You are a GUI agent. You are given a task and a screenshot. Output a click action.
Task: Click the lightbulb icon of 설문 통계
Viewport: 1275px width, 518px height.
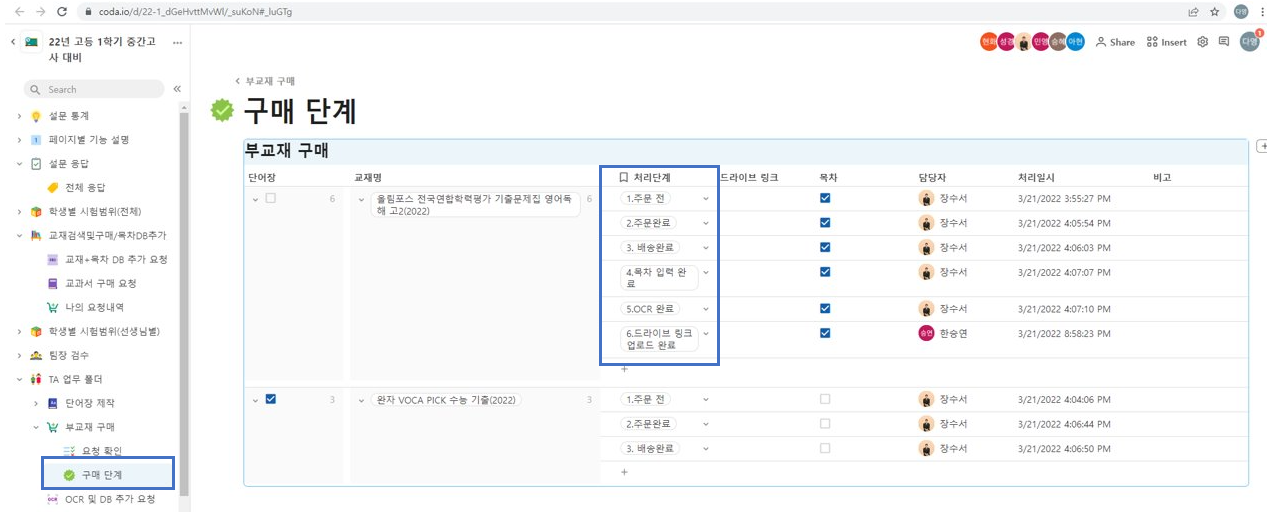(36, 116)
